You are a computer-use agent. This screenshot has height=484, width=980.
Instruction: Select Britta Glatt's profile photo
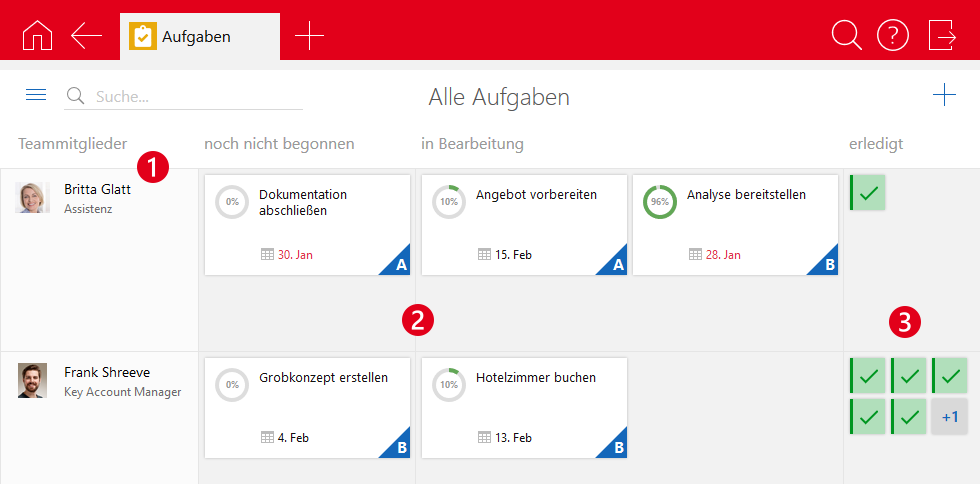[x=33, y=197]
